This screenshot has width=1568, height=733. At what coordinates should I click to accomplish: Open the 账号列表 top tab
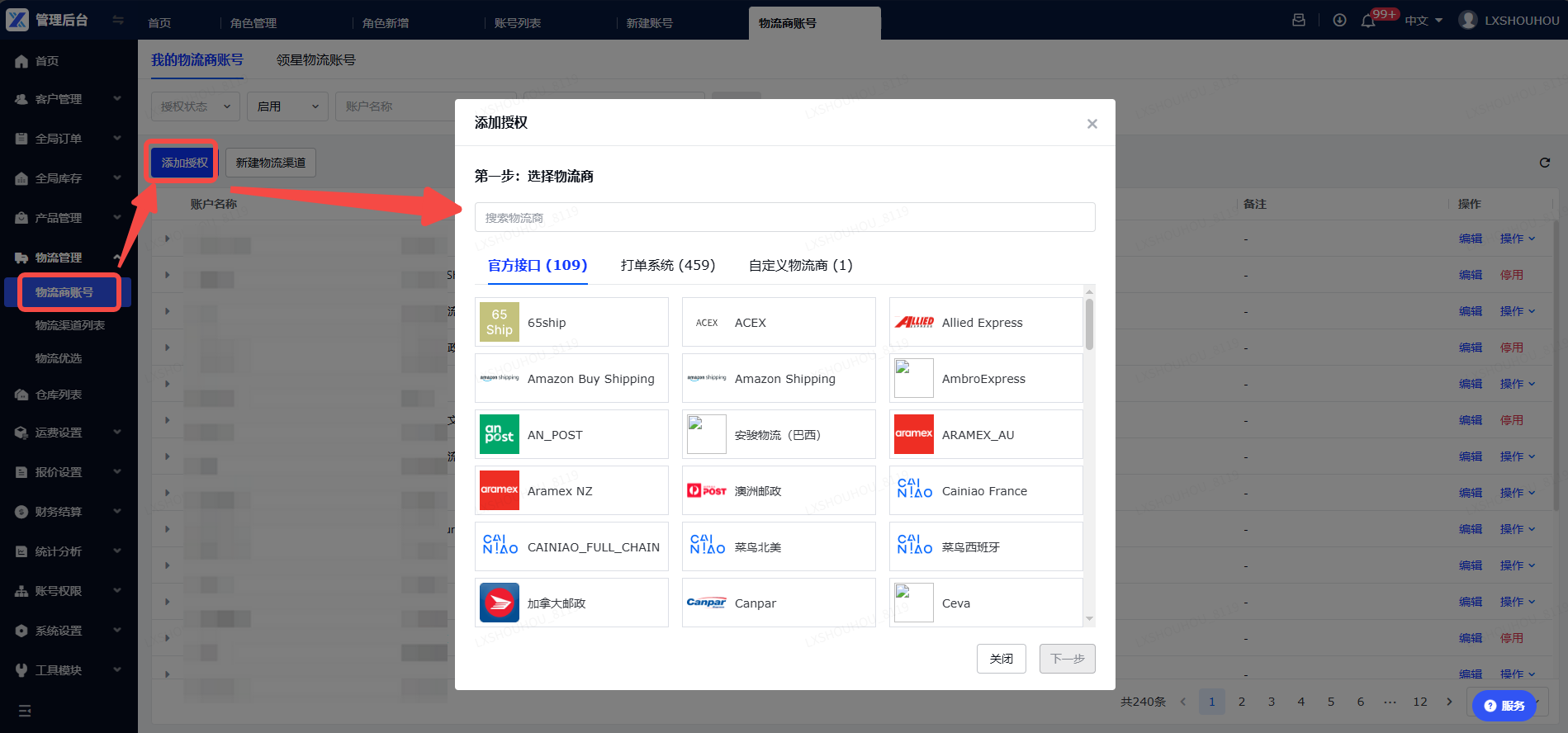518,23
